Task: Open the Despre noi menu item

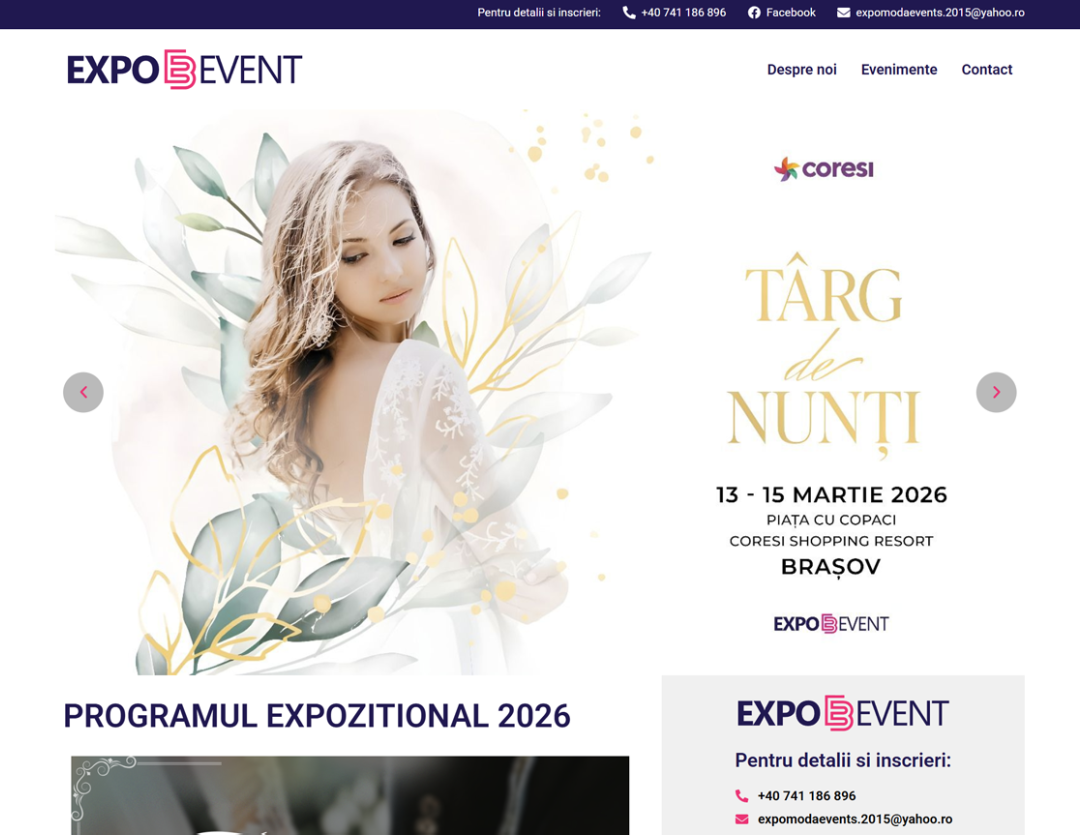Action: pyautogui.click(x=802, y=70)
